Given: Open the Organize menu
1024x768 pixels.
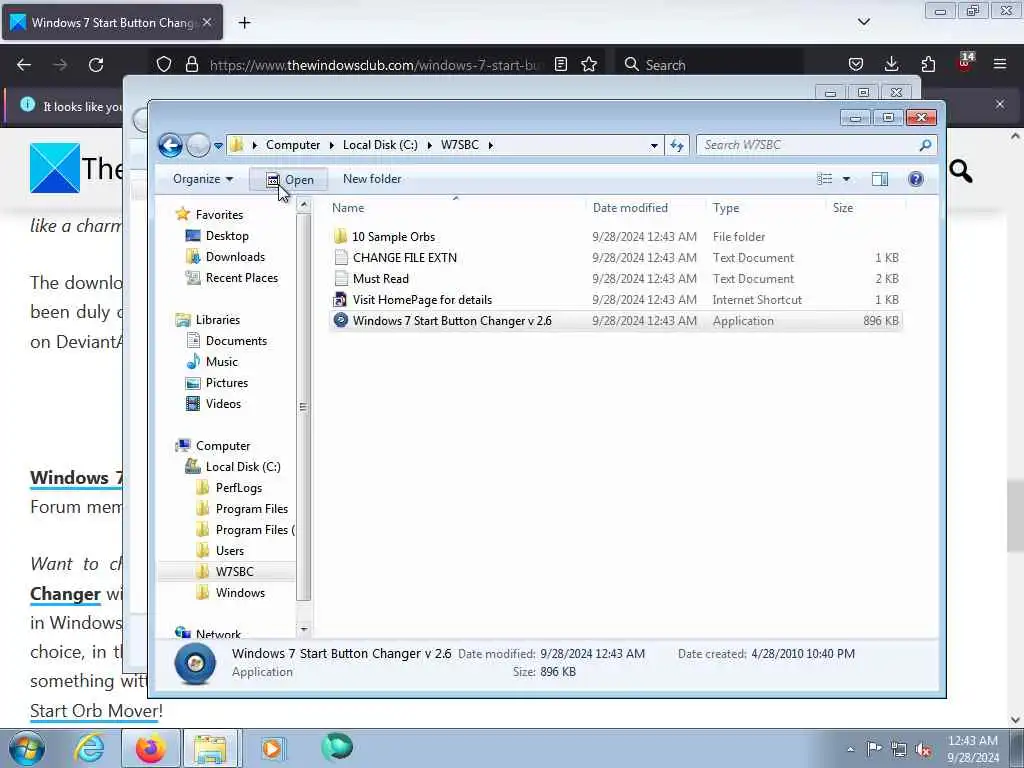Looking at the screenshot, I should (202, 179).
